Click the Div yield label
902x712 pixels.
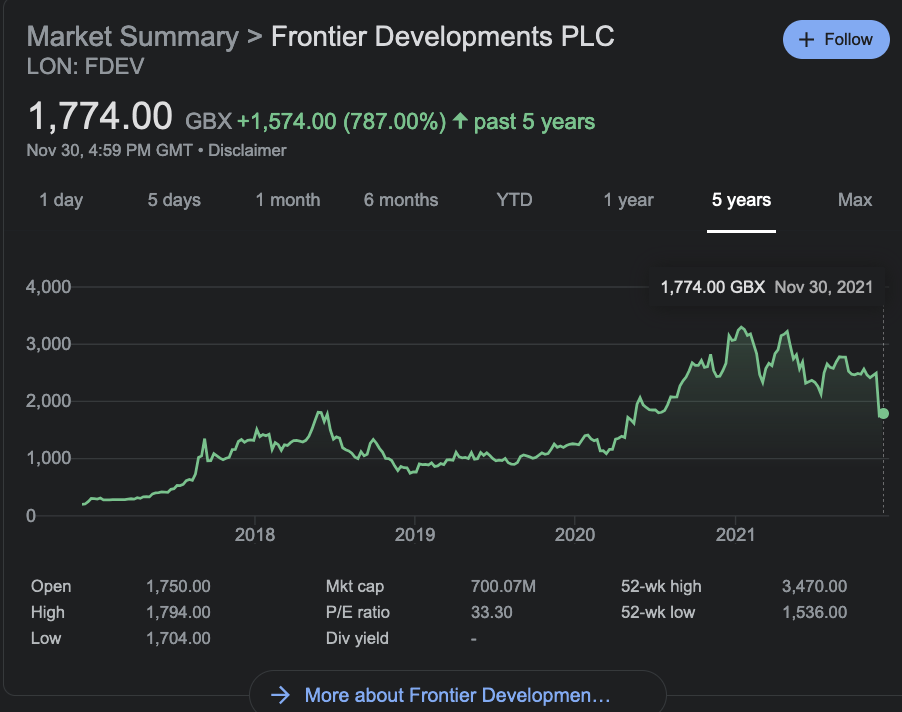click(x=357, y=638)
